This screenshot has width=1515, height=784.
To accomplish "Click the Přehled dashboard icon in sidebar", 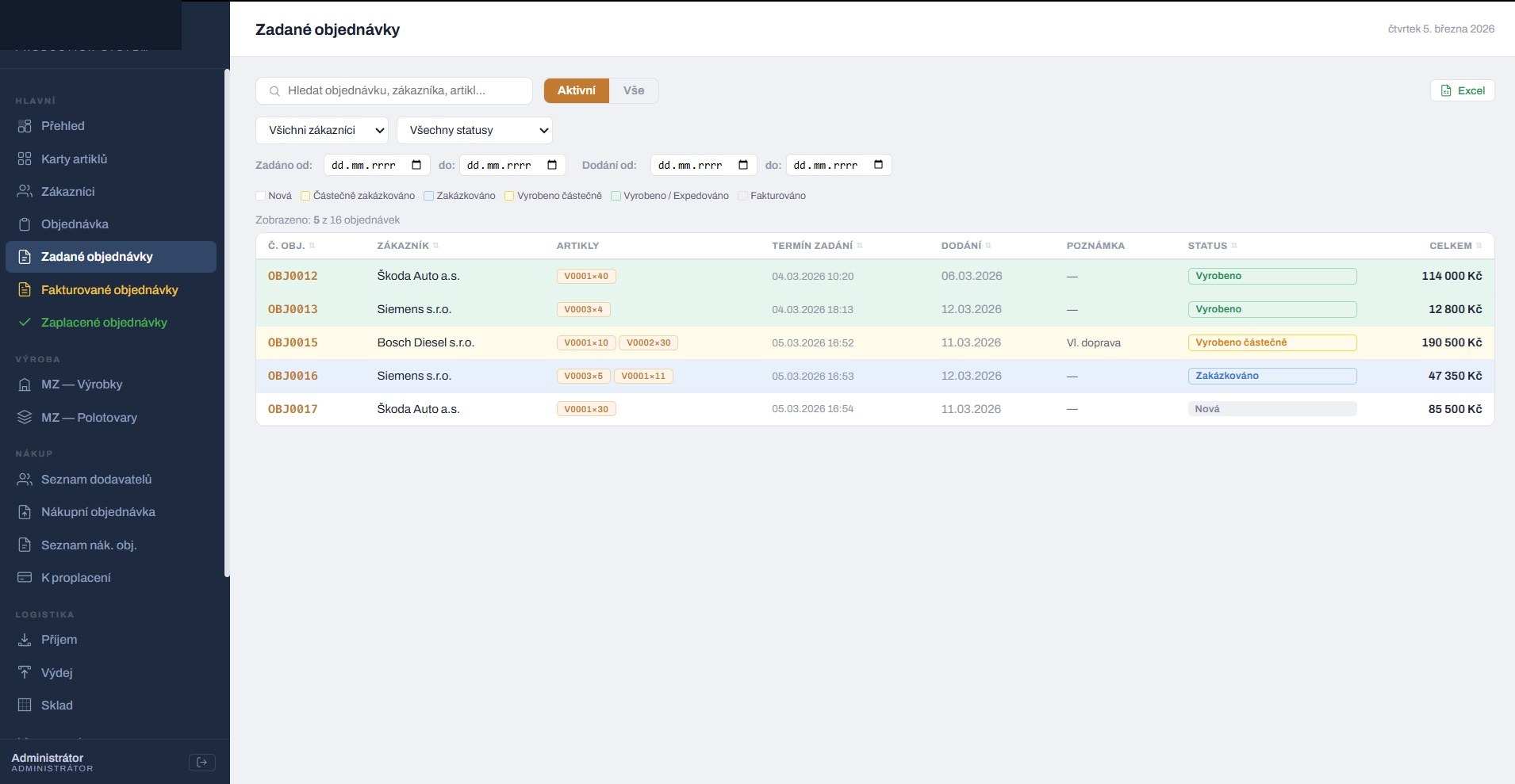I will coord(25,126).
